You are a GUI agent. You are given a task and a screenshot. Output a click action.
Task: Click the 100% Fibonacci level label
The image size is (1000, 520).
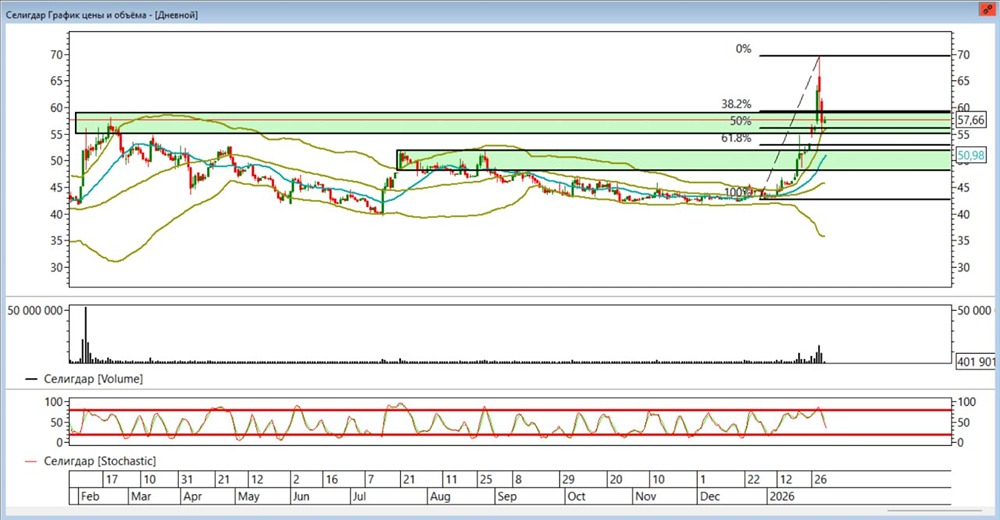click(737, 192)
